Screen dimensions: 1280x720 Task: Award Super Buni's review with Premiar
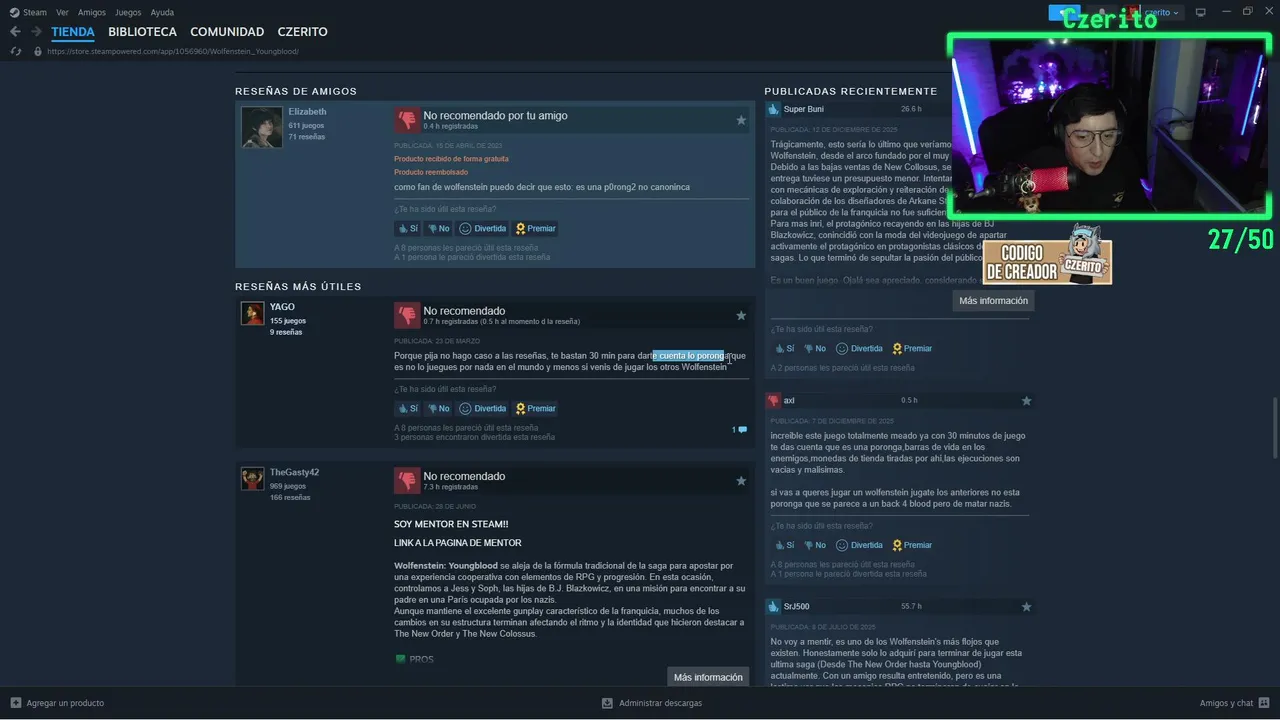click(912, 349)
